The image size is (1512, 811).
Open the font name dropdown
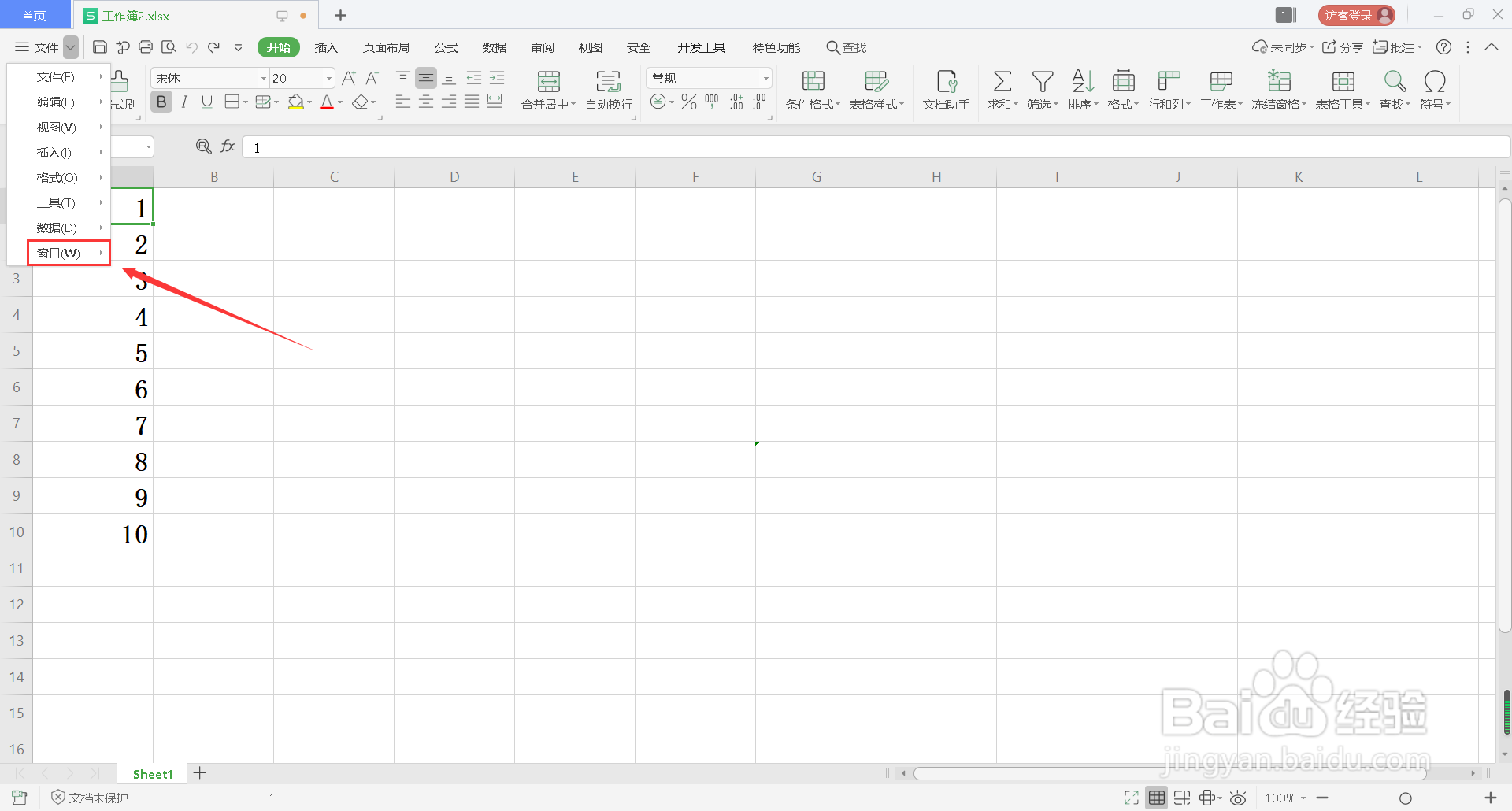coord(264,78)
